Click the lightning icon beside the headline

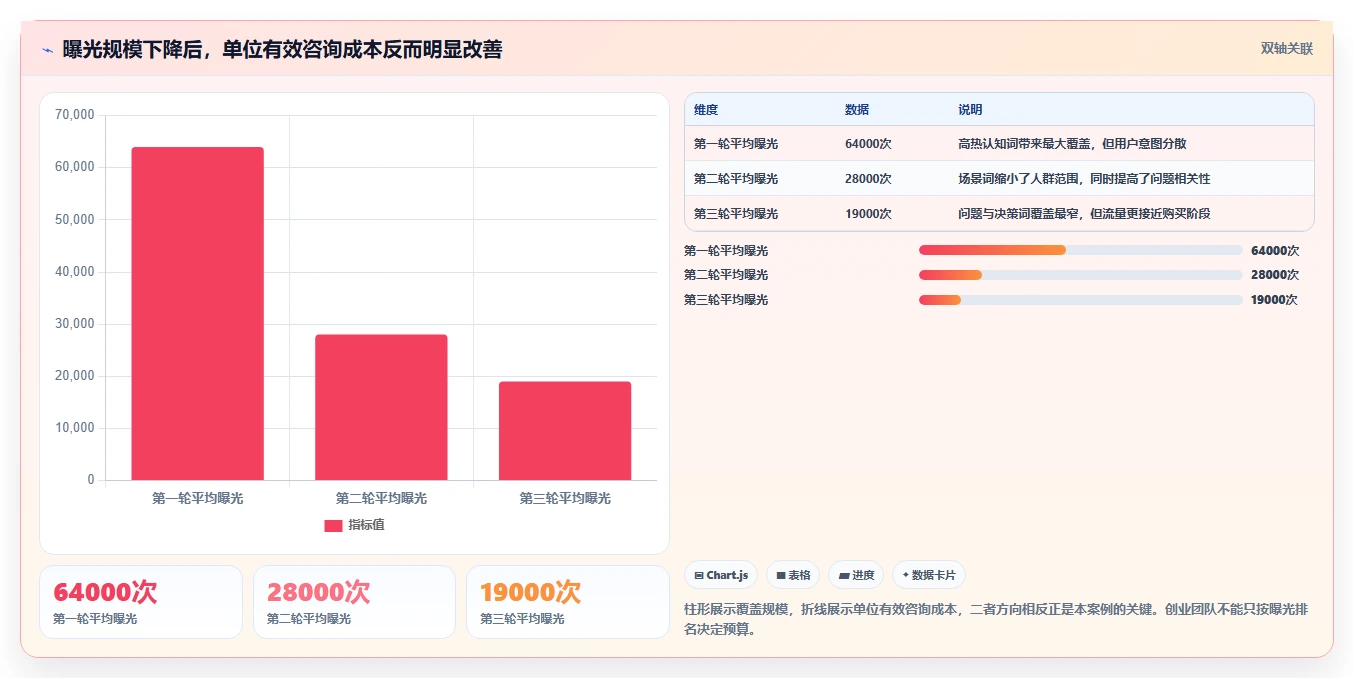pos(47,50)
